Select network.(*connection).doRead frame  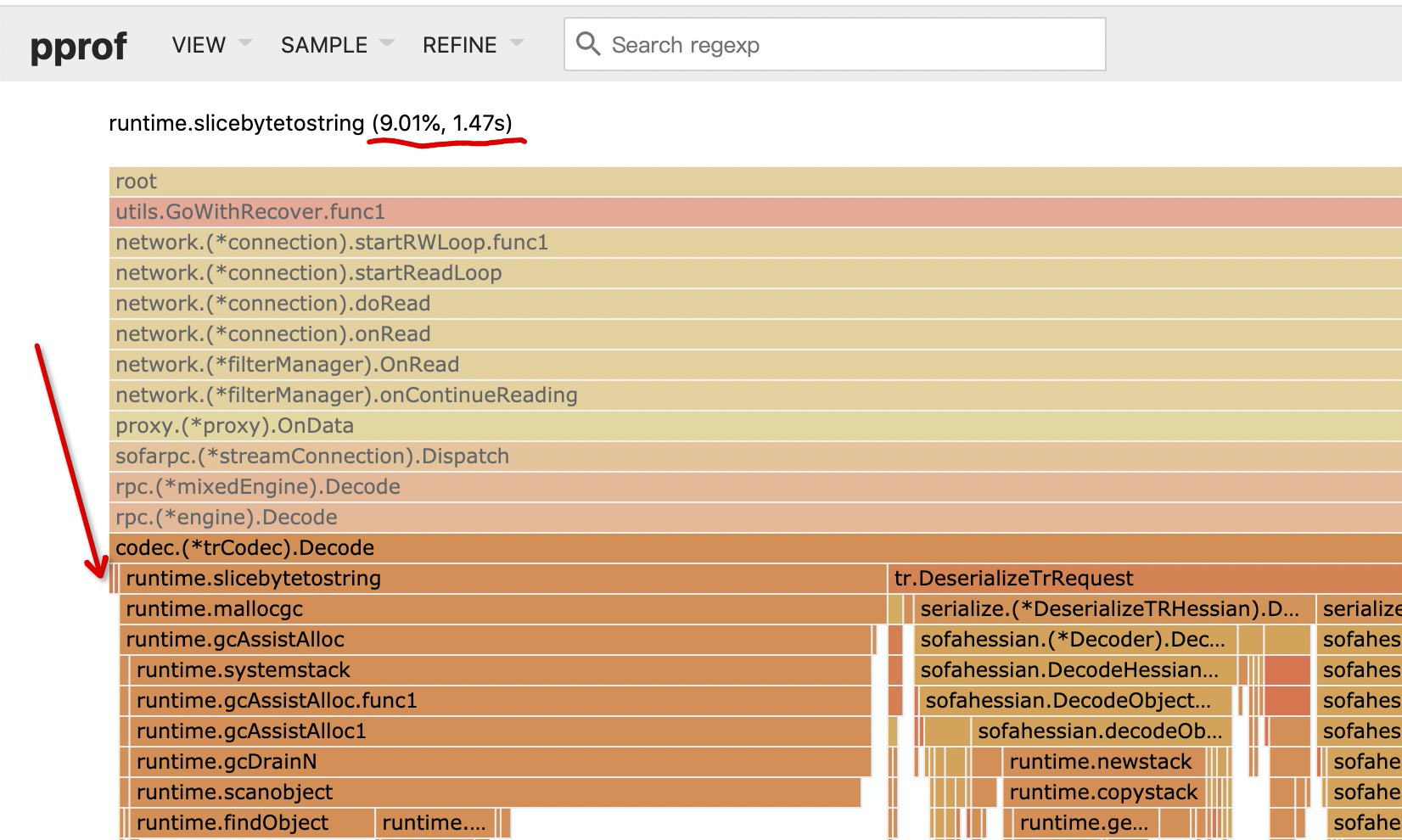pyautogui.click(x=755, y=304)
